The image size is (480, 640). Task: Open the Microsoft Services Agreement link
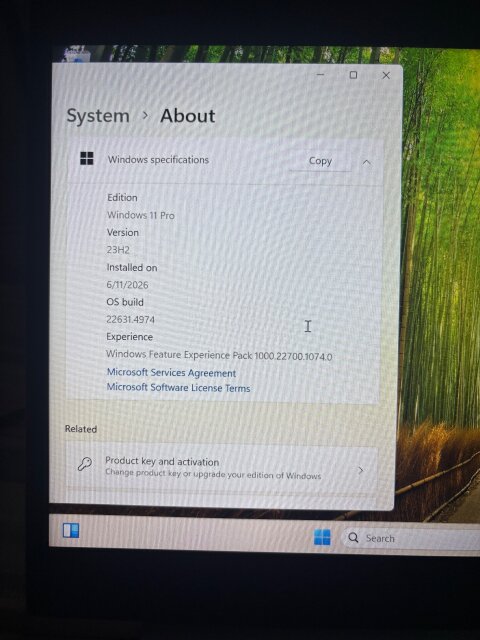click(171, 373)
